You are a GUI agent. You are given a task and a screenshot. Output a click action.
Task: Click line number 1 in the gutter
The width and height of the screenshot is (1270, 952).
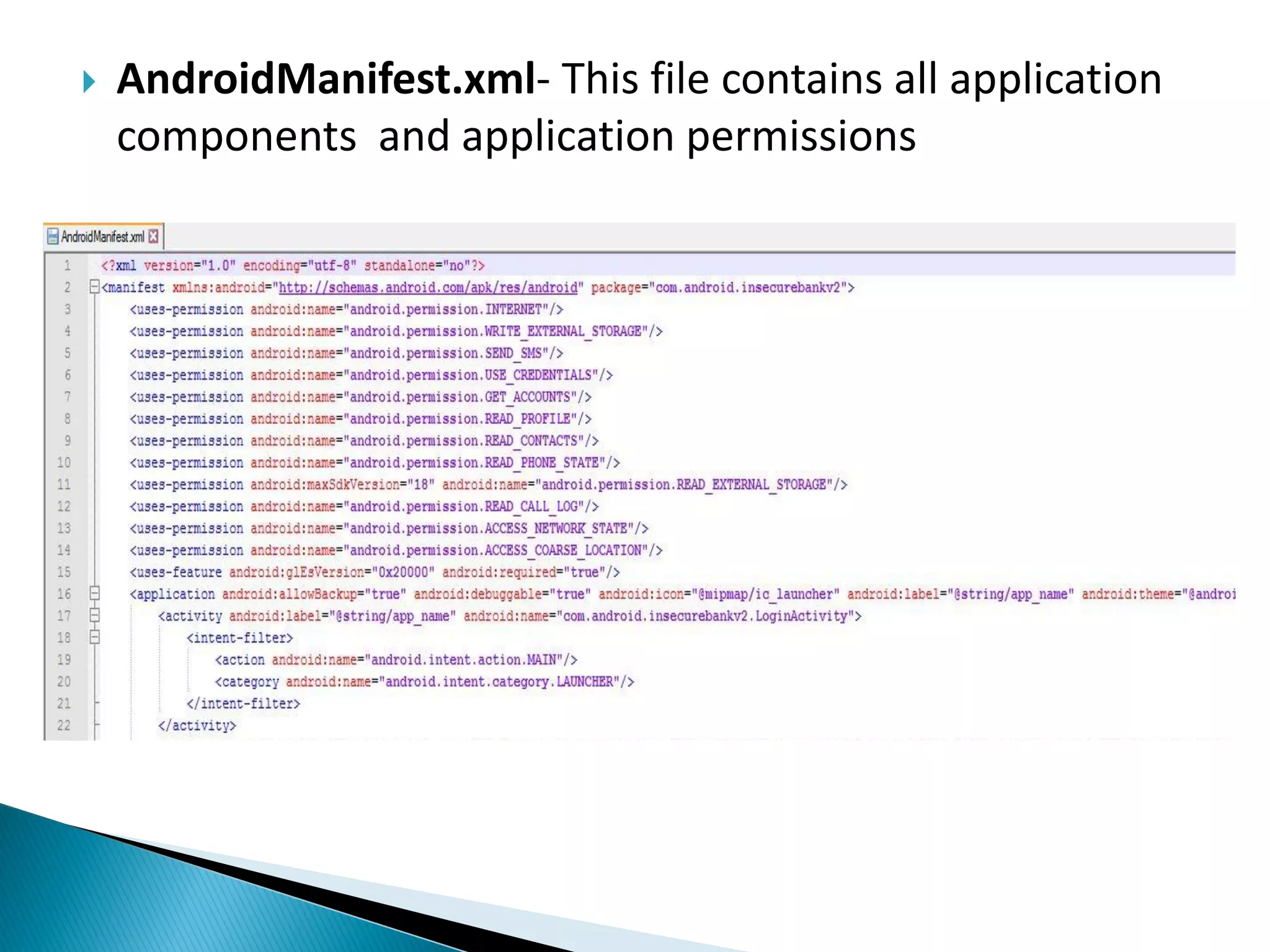pos(67,266)
